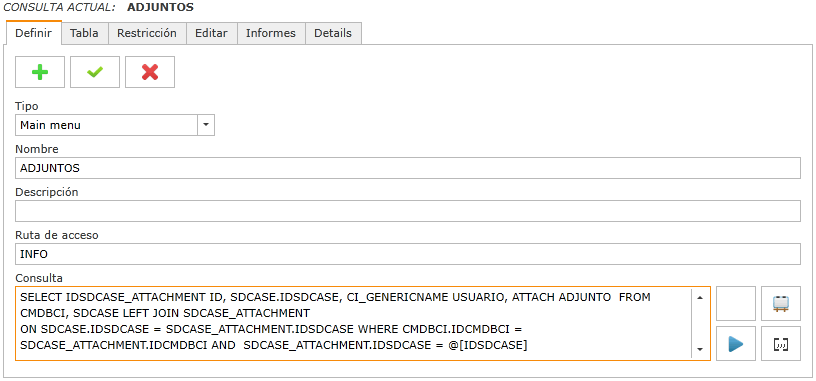The height and width of the screenshot is (381, 816).
Task: Open the Main menu combo box
Action: pyautogui.click(x=115, y=125)
